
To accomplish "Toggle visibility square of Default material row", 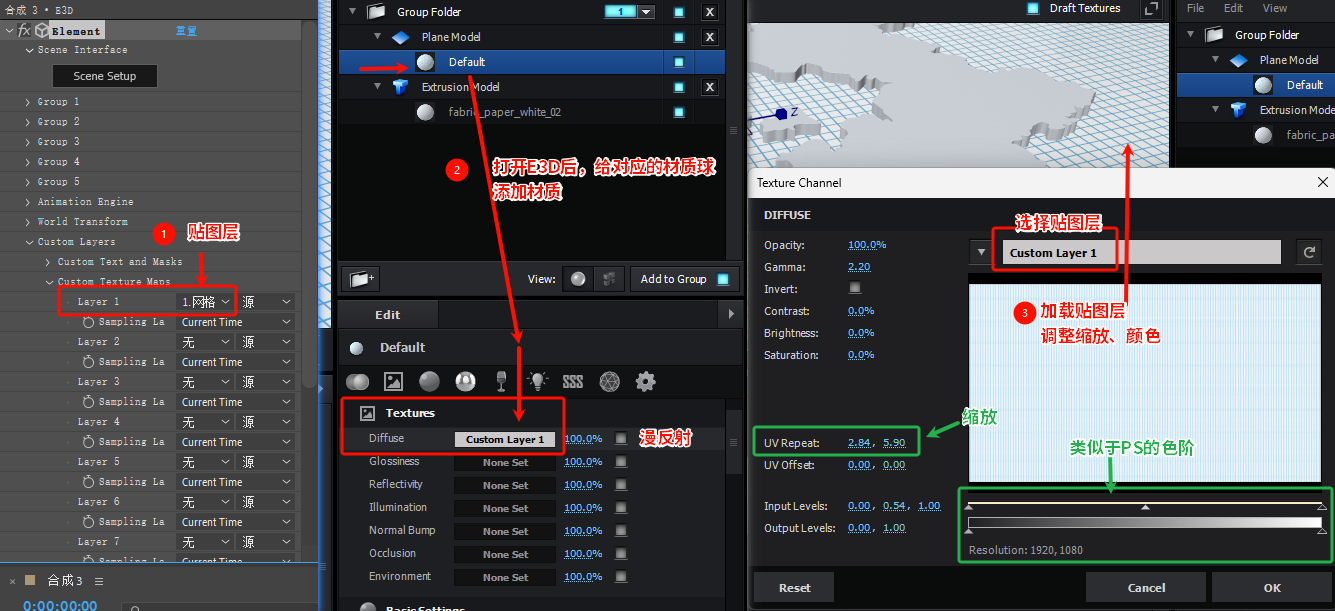I will pyautogui.click(x=679, y=62).
